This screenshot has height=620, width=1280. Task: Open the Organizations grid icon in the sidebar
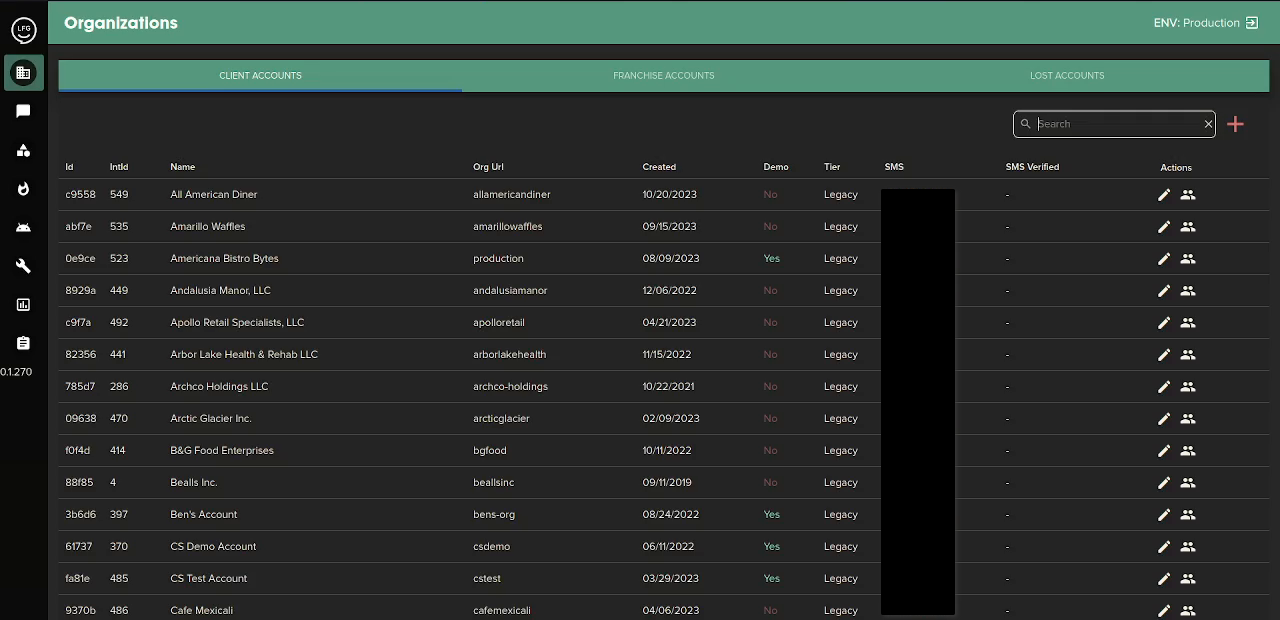(x=23, y=72)
